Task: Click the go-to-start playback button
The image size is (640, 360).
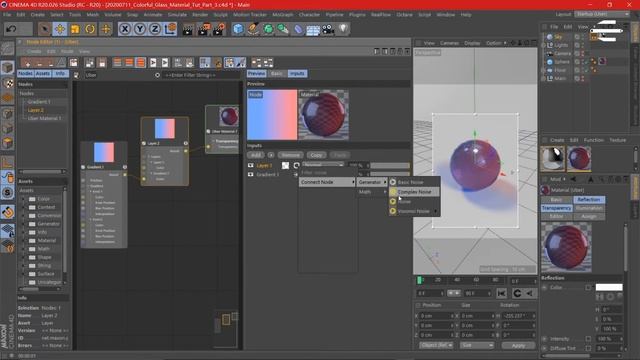Action: coord(502,293)
